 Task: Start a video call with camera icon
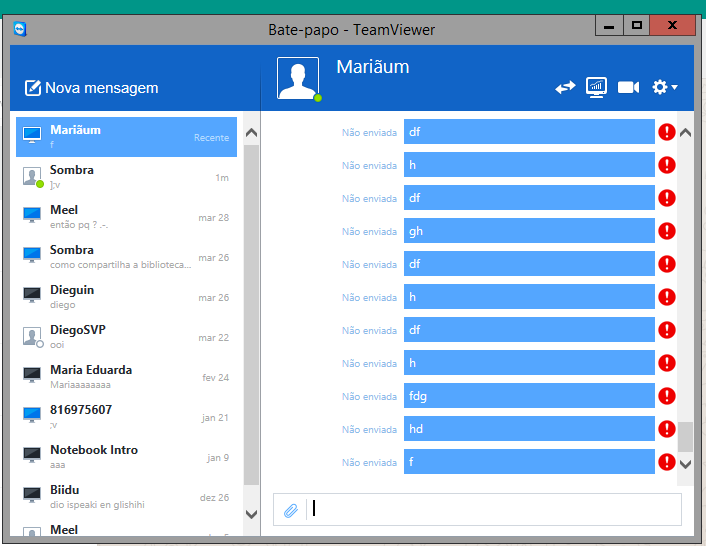[x=628, y=87]
